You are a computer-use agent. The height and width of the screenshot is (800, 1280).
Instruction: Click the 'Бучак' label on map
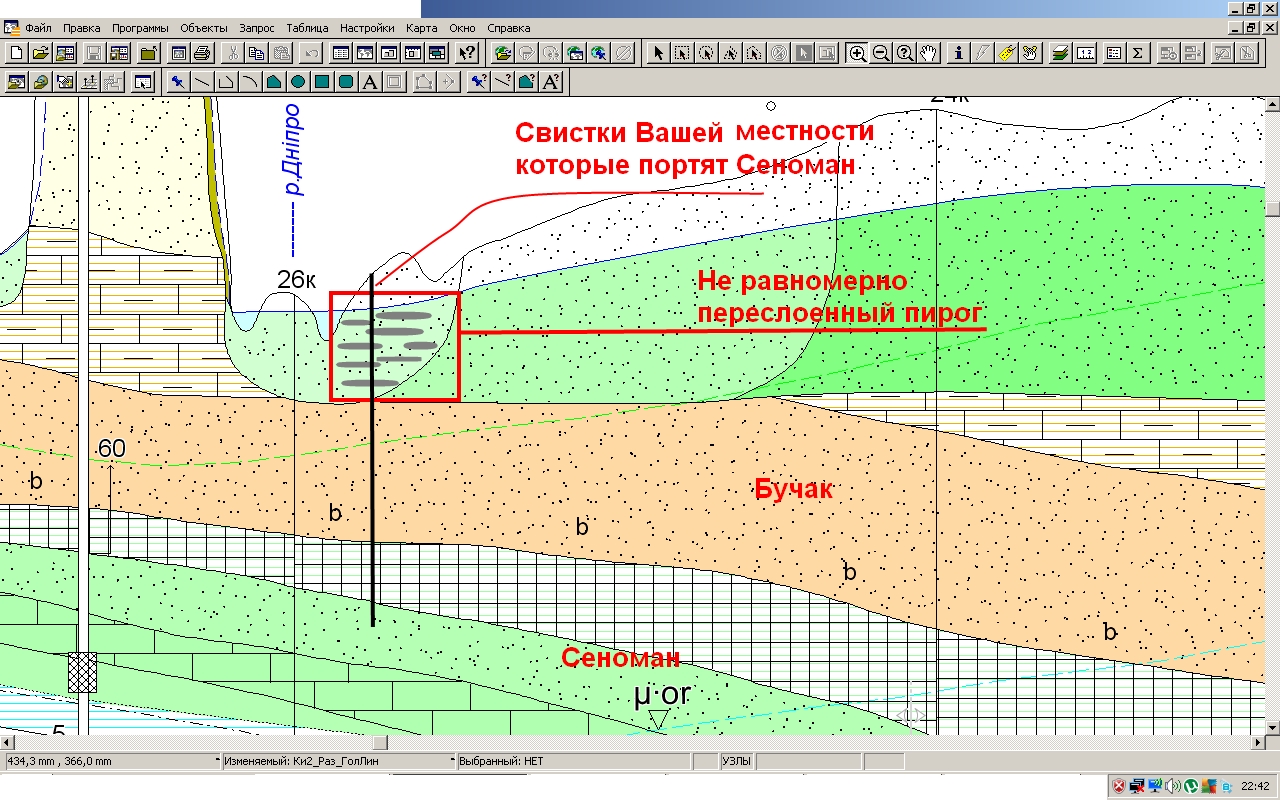click(793, 490)
